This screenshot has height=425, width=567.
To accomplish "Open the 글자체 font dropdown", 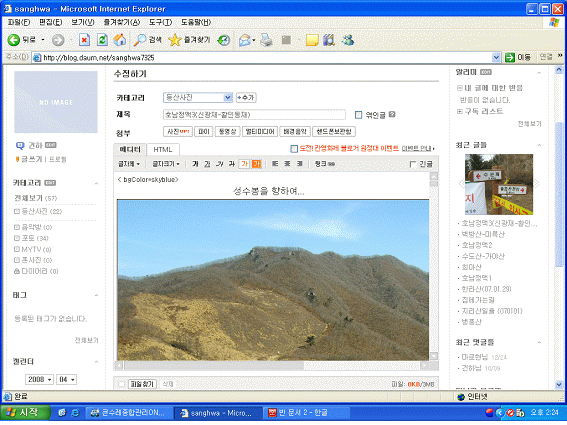I will coord(129,164).
